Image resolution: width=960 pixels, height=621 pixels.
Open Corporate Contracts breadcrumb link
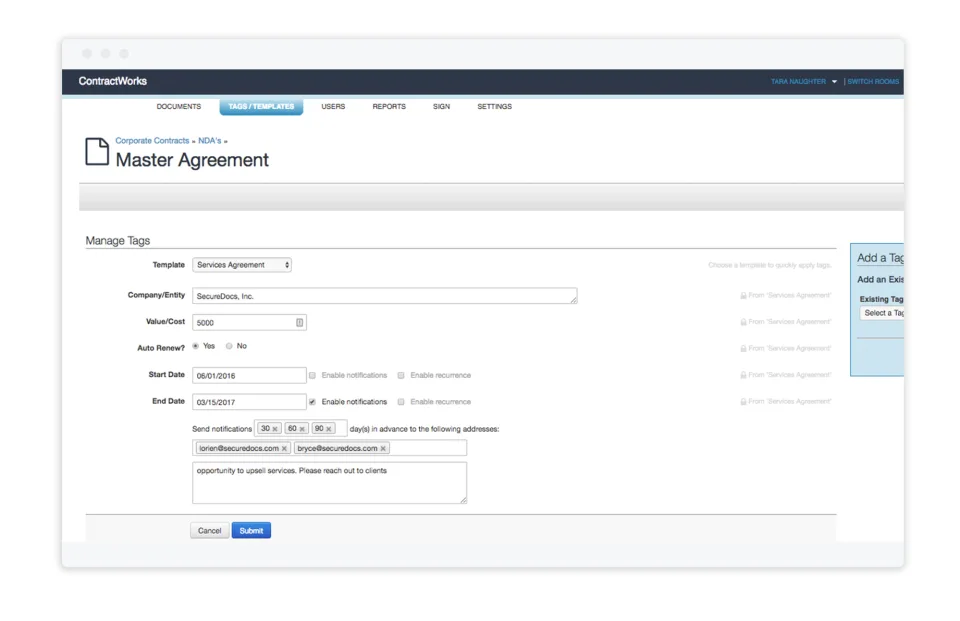click(x=152, y=141)
